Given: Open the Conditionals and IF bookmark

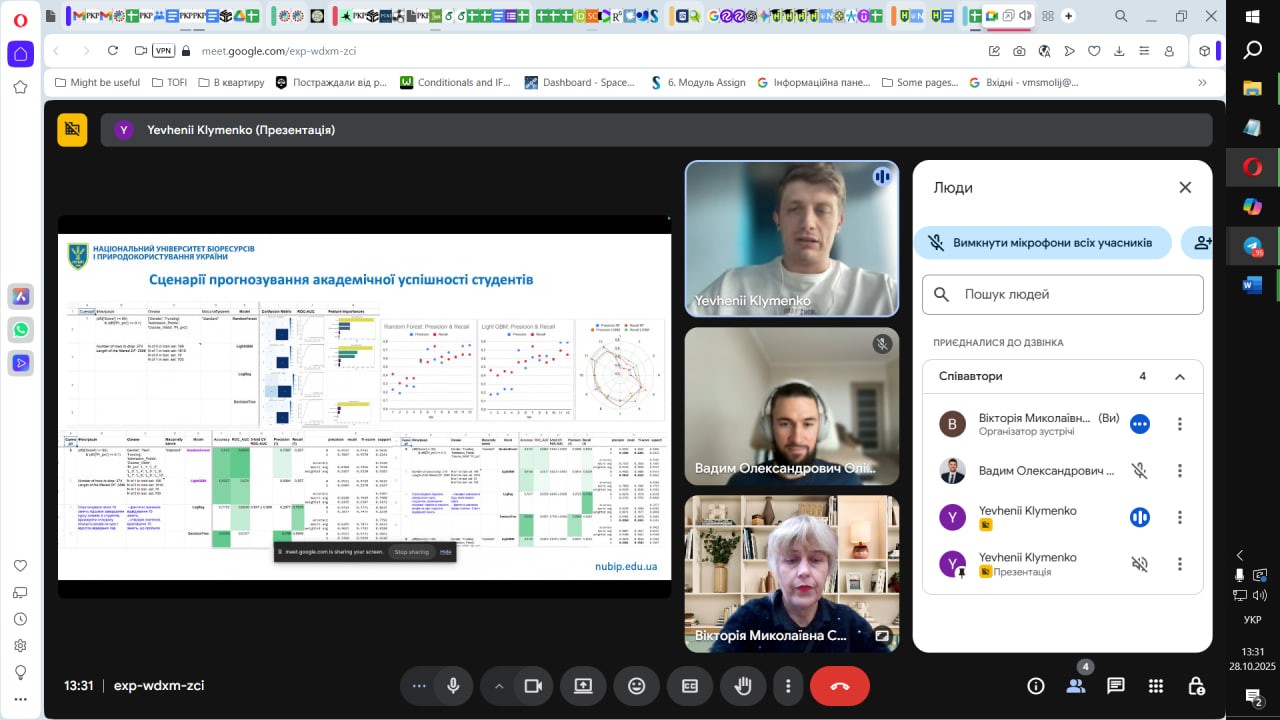Looking at the screenshot, I should point(456,82).
